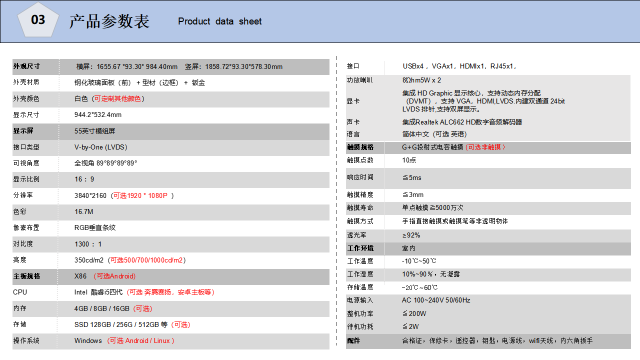Click the value "944.2*532.4mm"
This screenshot has width=640, height=360.
98,115
